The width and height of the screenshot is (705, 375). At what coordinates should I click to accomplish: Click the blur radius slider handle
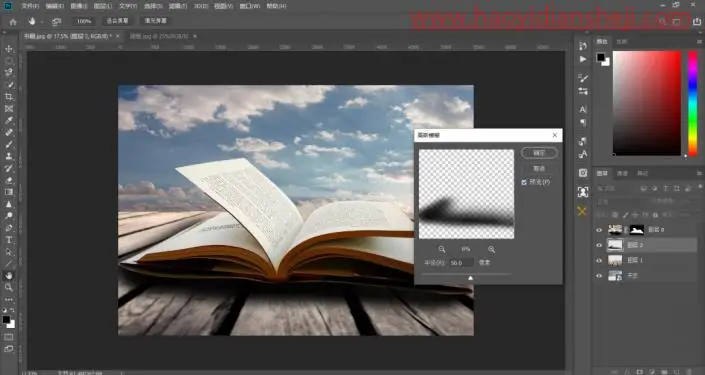[x=470, y=278]
